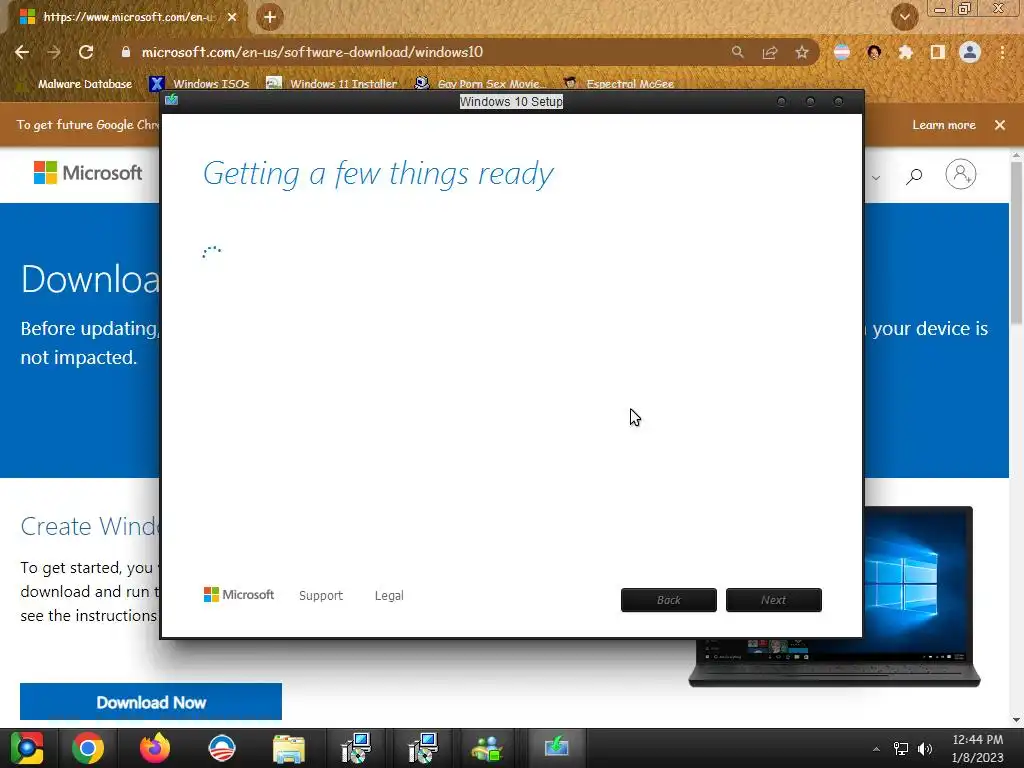Dismiss the Chrome update notice bar
This screenshot has height=768, width=1024.
(1000, 125)
